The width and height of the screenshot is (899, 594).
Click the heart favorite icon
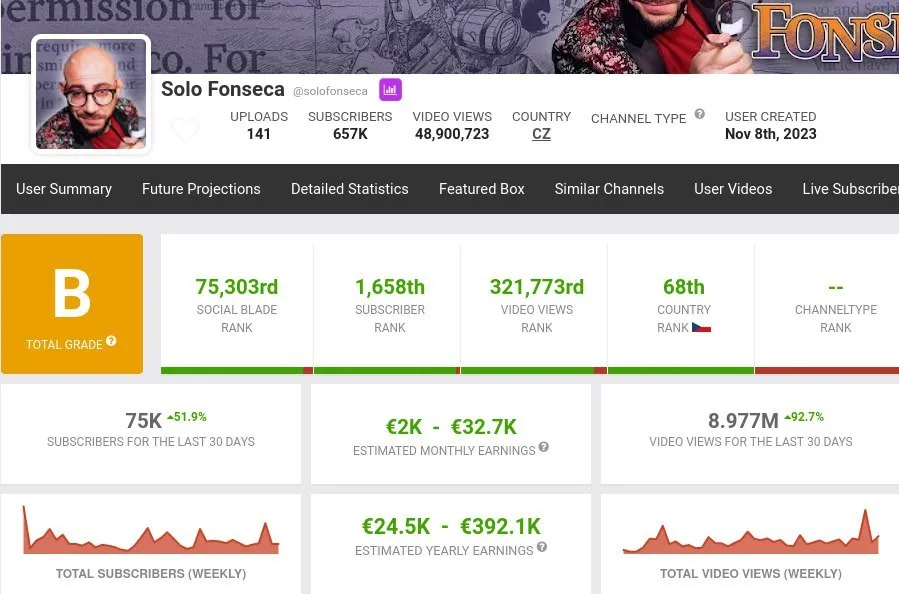point(186,130)
